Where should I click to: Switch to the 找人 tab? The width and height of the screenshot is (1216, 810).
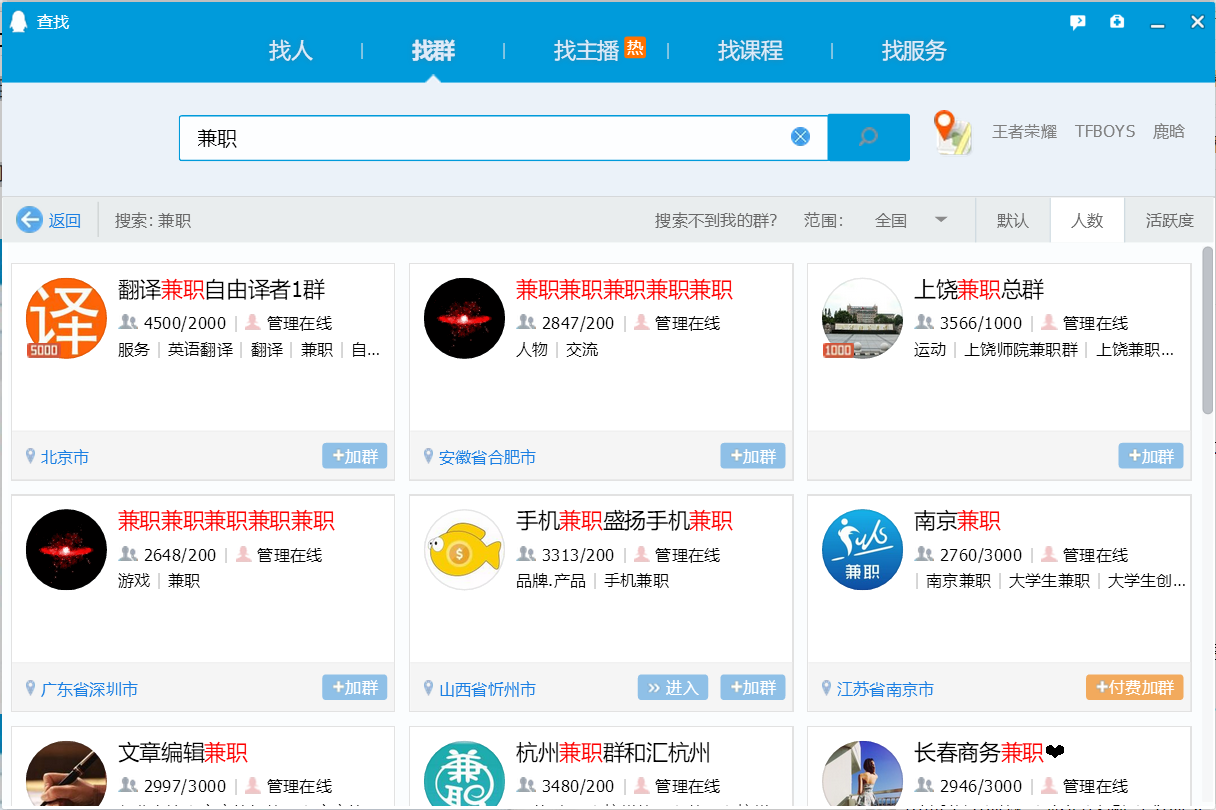click(290, 51)
